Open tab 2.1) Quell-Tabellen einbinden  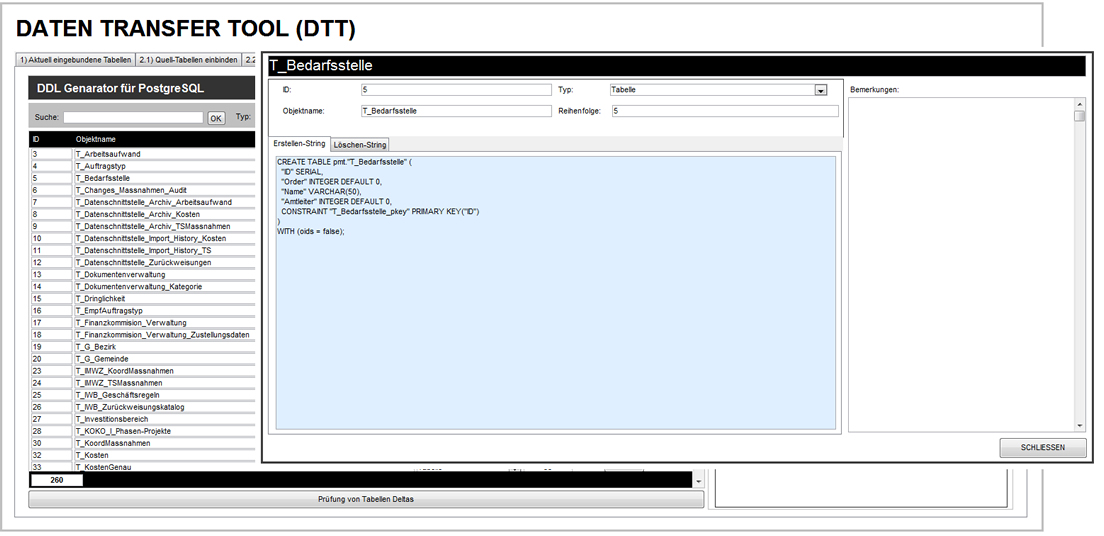(x=188, y=60)
